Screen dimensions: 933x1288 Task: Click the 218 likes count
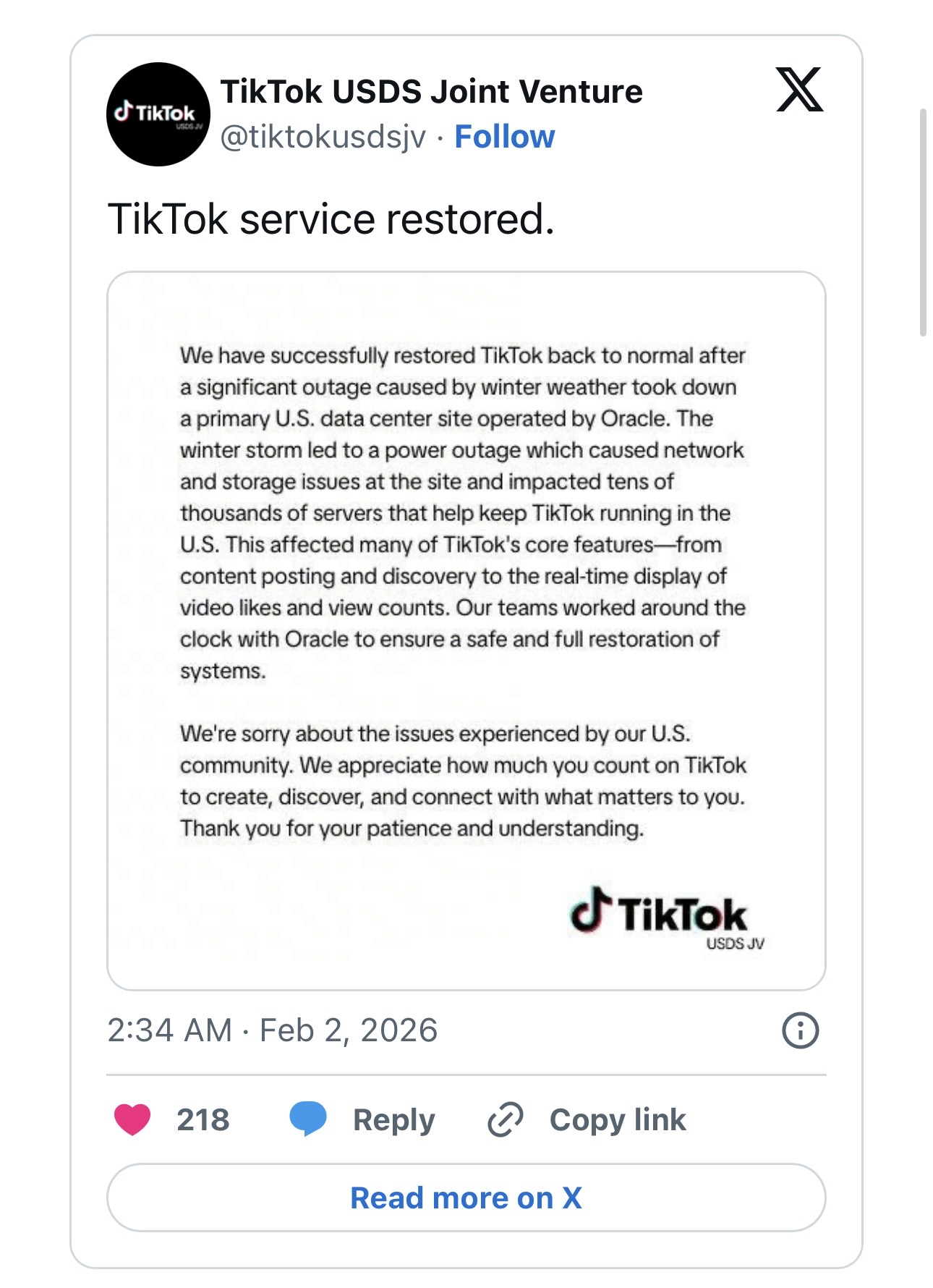[x=203, y=1120]
